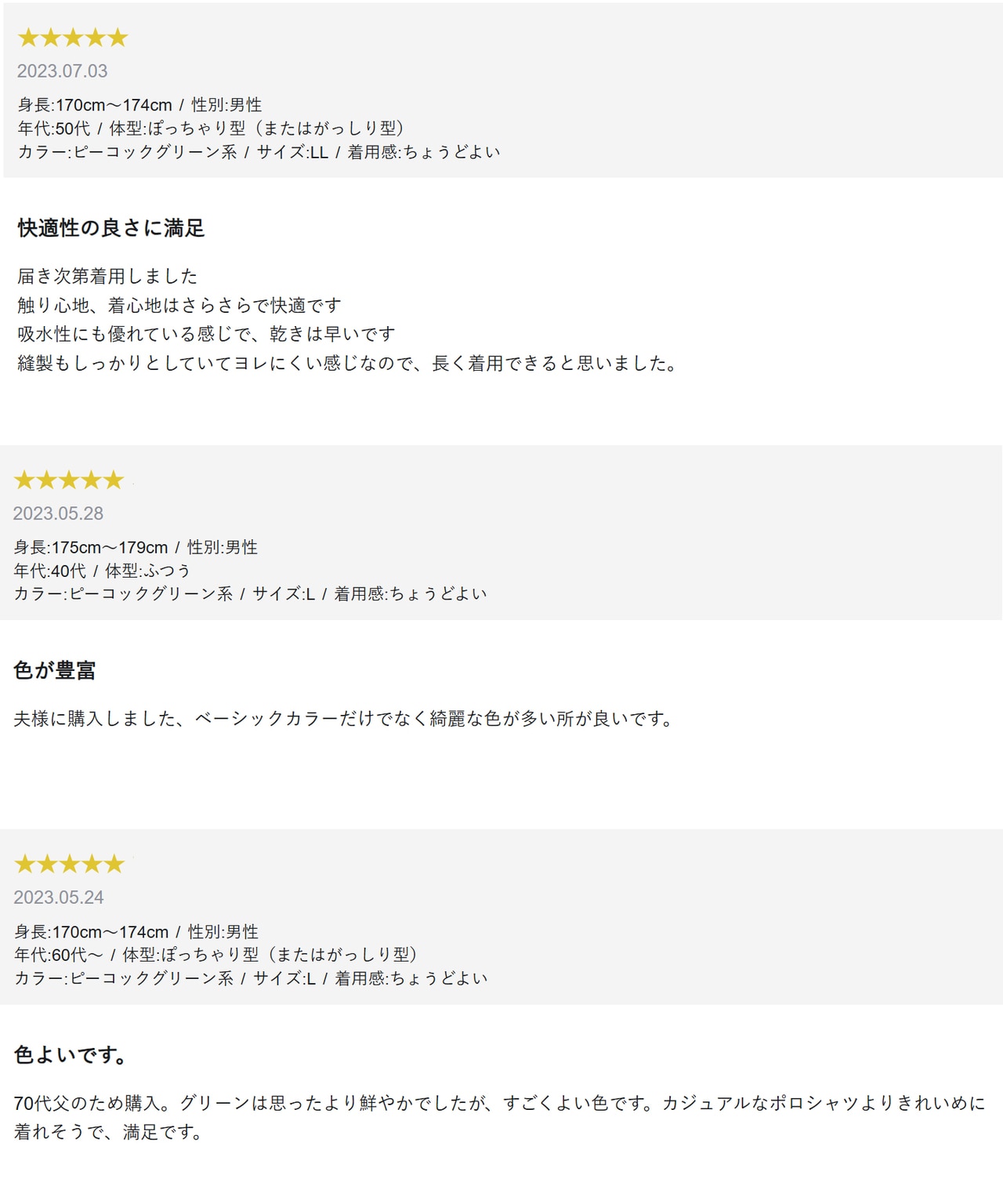Click the review date 2023.05.28

tap(58, 513)
